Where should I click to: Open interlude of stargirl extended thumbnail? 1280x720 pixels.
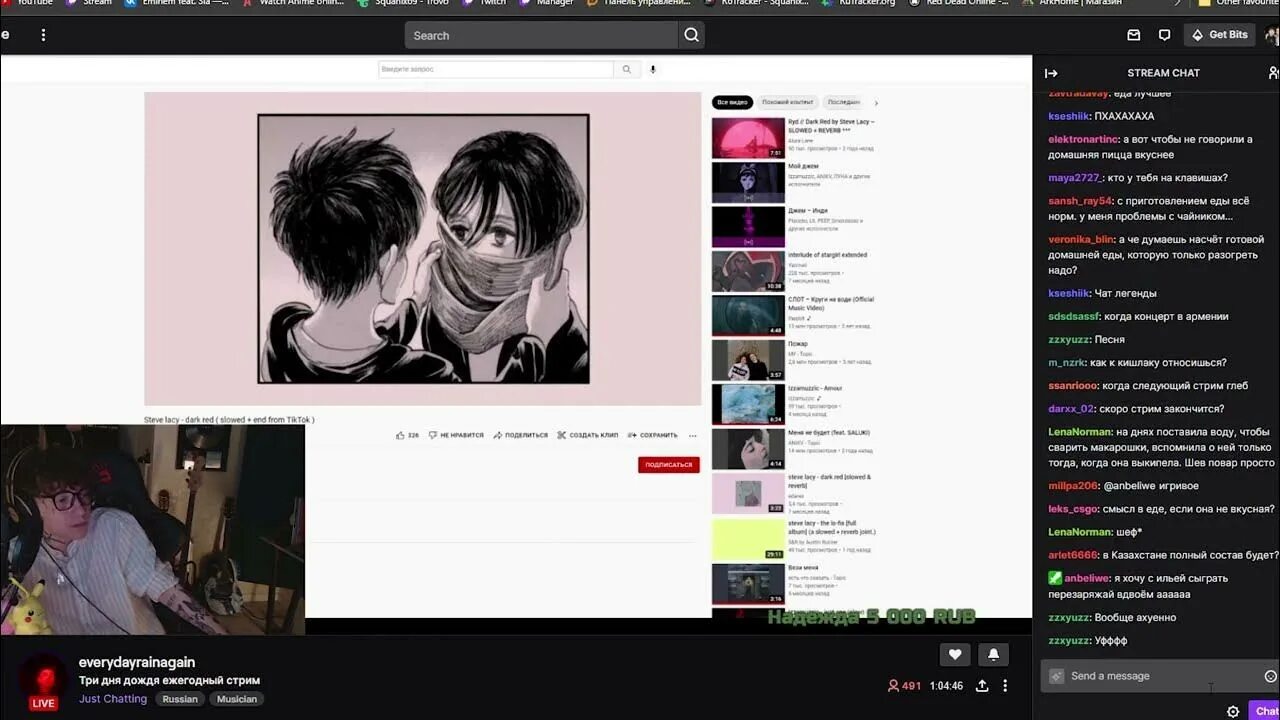click(748, 271)
